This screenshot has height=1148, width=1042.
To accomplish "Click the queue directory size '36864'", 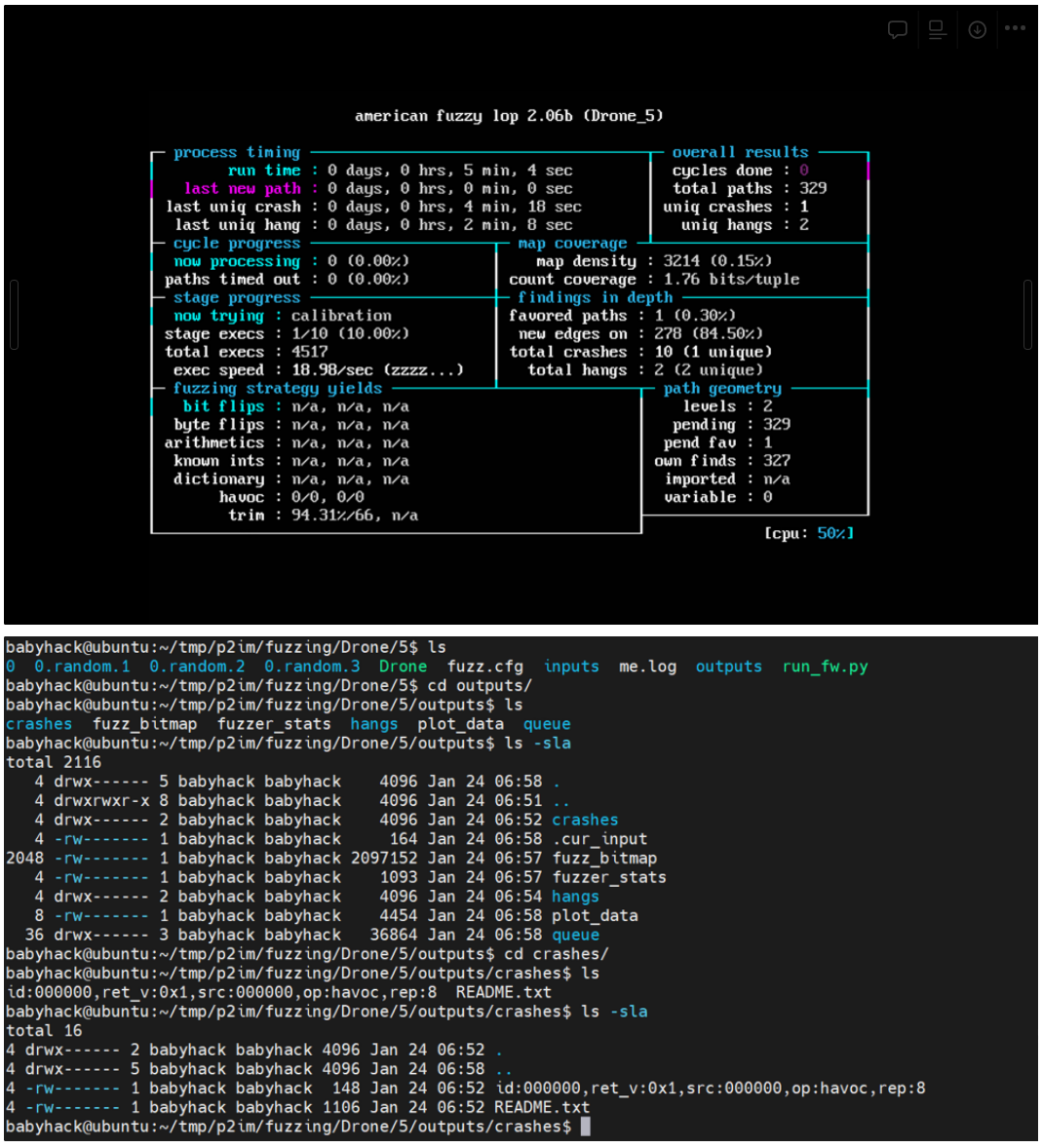I will (x=393, y=935).
